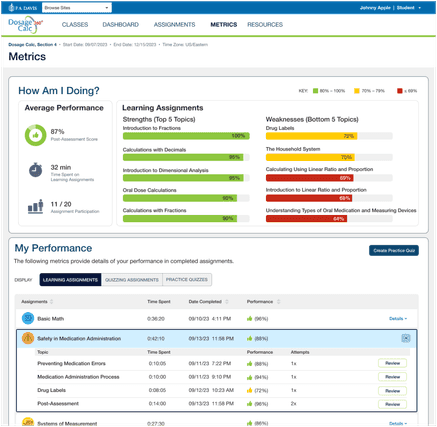Click the 32 min time spent value
The image size is (437, 427).
click(61, 167)
